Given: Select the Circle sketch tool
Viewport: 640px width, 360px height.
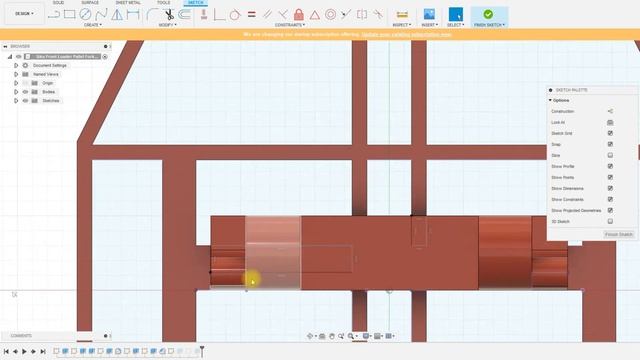Looking at the screenshot, I should point(85,15).
